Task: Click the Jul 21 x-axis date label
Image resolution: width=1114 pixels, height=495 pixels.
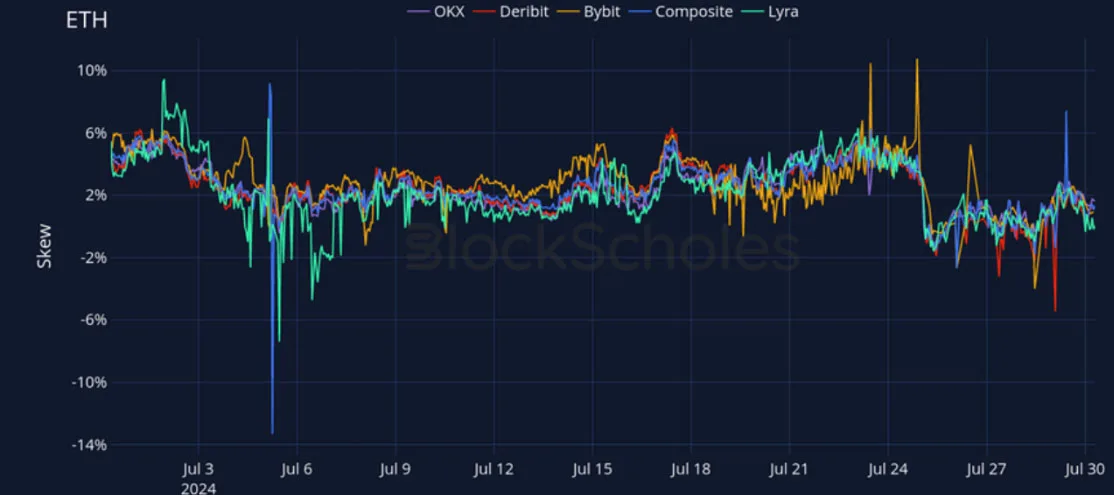Action: pos(789,469)
